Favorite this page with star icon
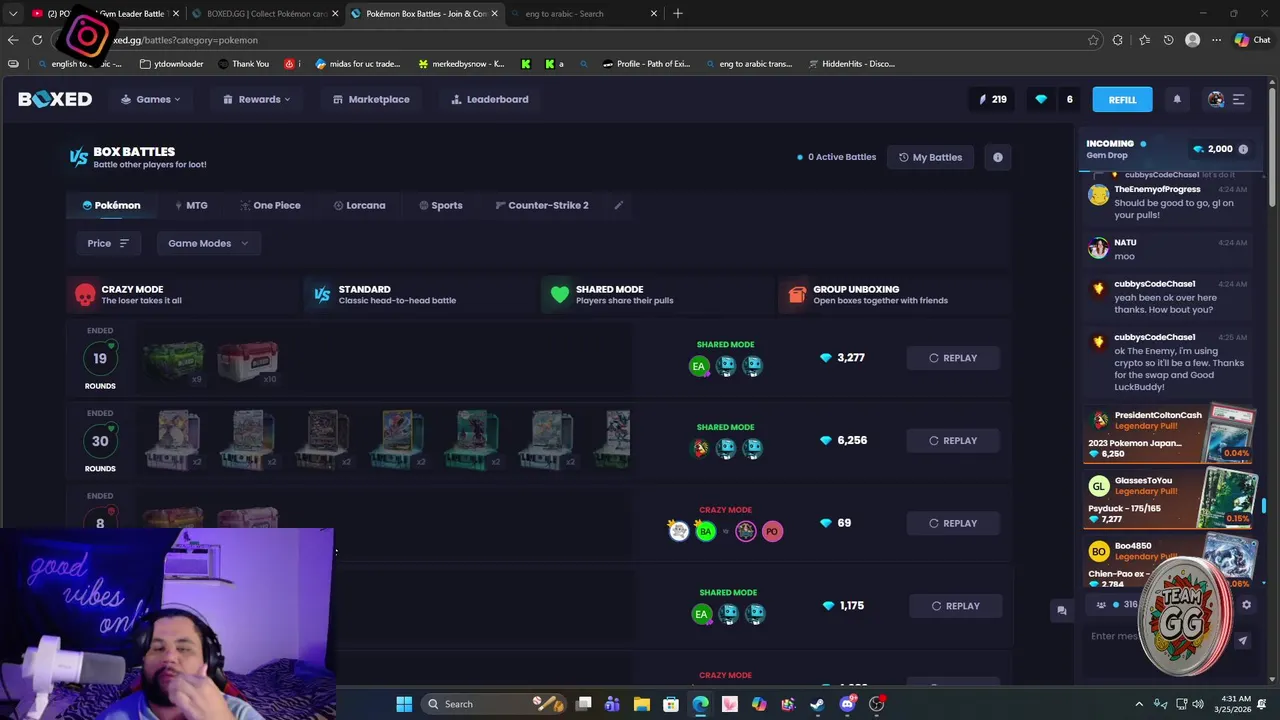The width and height of the screenshot is (1280, 720). coord(1093,40)
